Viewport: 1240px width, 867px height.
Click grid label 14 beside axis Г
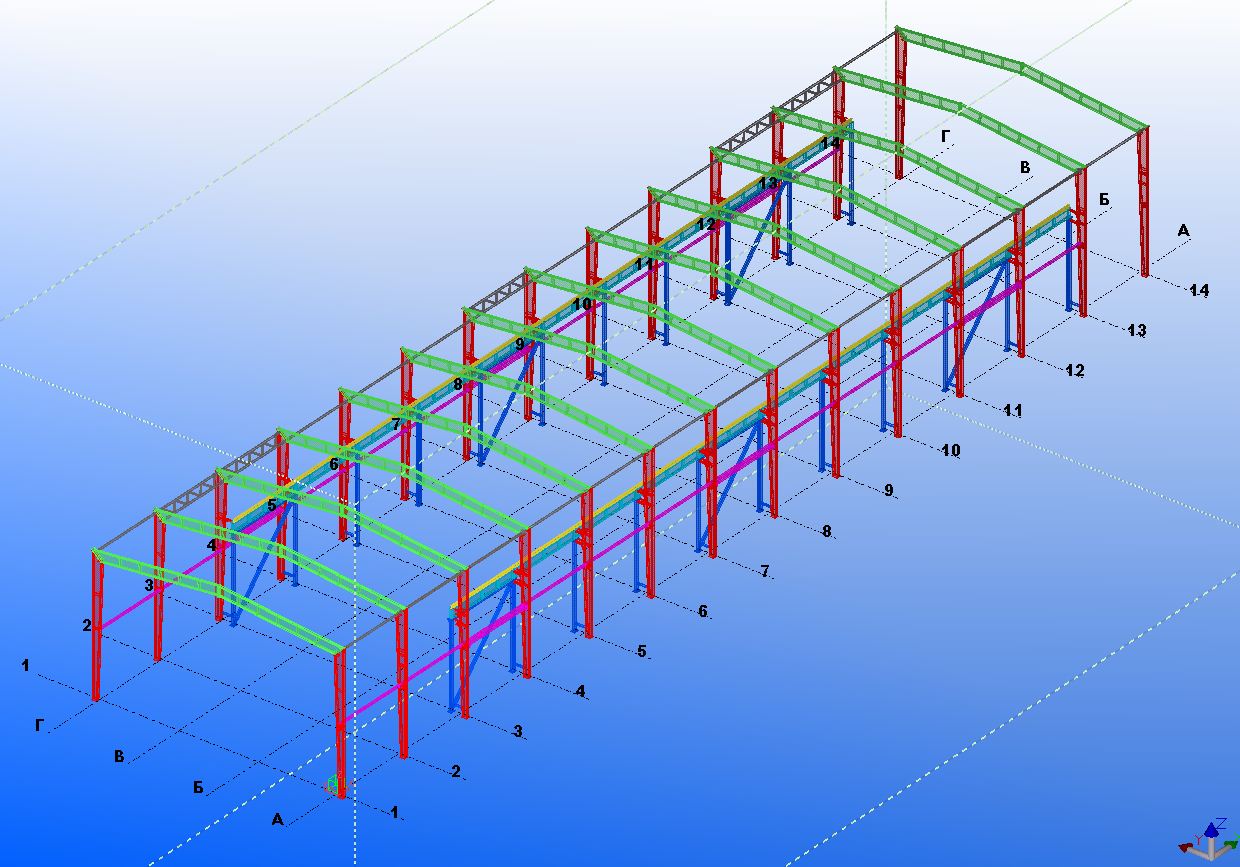pos(830,143)
